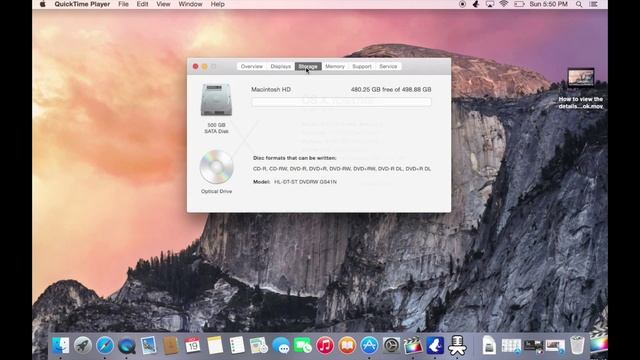Viewport: 640px width, 360px height.
Task: Click the Macintosh HD storage usage bar
Action: point(341,102)
